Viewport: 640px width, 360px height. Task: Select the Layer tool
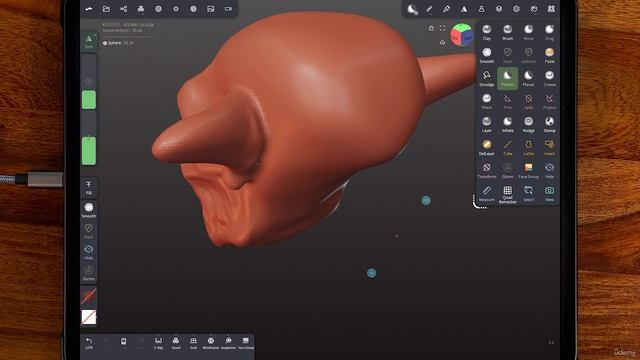tap(487, 124)
